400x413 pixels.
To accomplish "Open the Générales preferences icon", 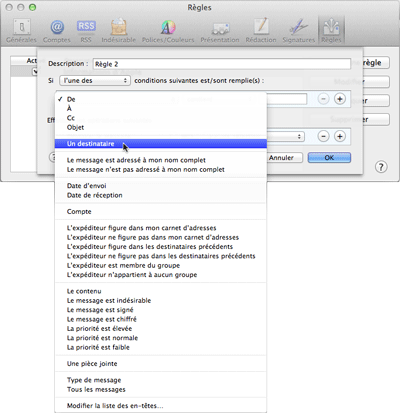I will click(x=22, y=31).
